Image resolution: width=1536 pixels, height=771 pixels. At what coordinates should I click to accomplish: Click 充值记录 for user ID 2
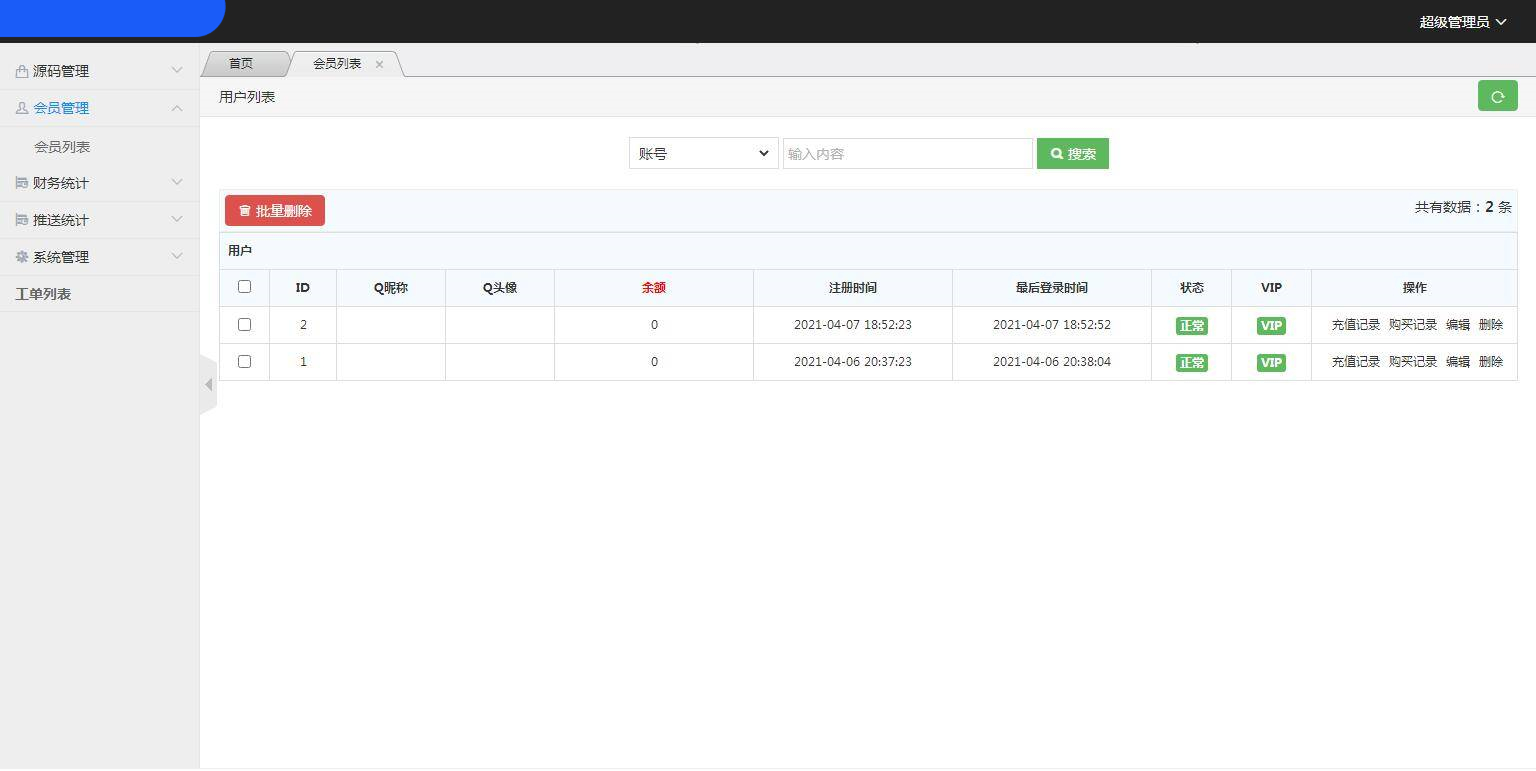click(1355, 324)
